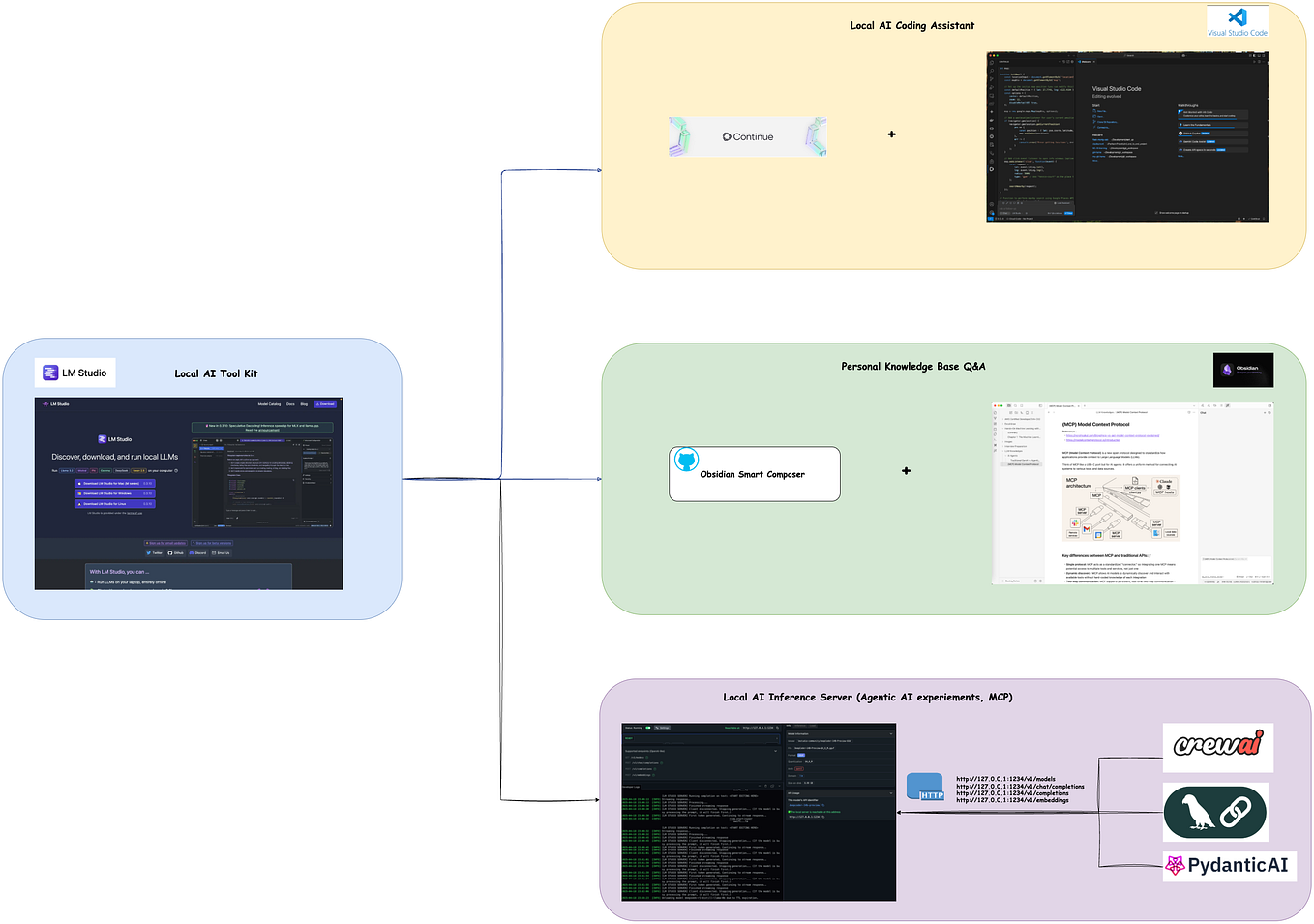
Task: Open the Model Catalog menu item
Action: (x=269, y=404)
